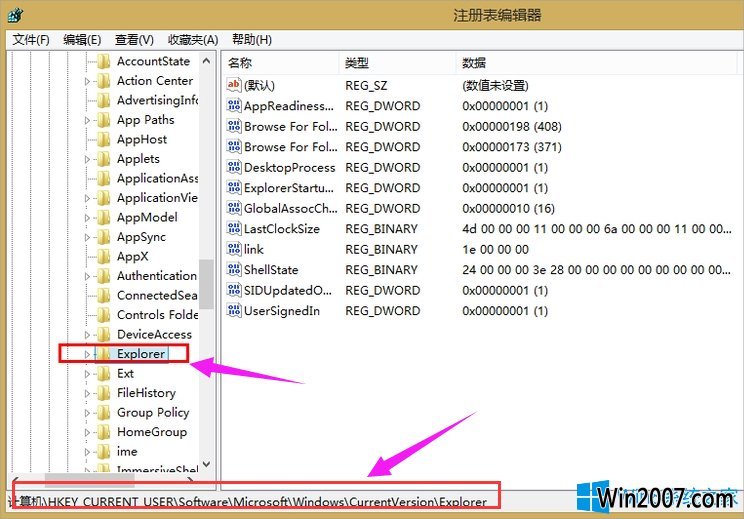Click the Browse For Fol (408) value icon

(x=233, y=126)
